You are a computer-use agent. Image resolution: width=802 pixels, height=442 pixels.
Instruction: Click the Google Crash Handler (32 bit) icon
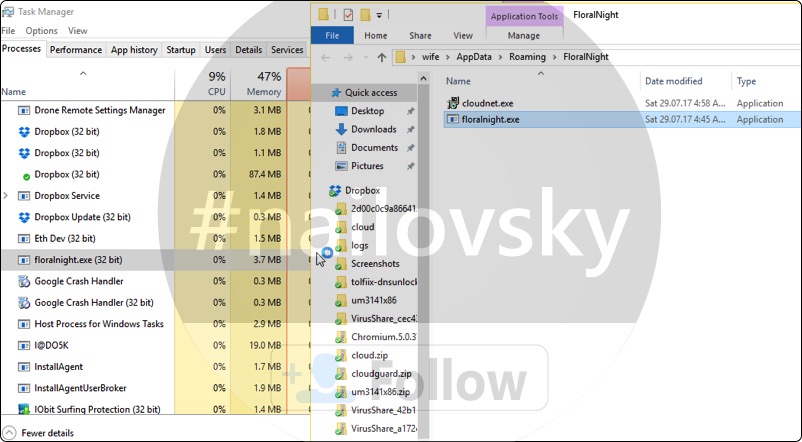pyautogui.click(x=24, y=303)
